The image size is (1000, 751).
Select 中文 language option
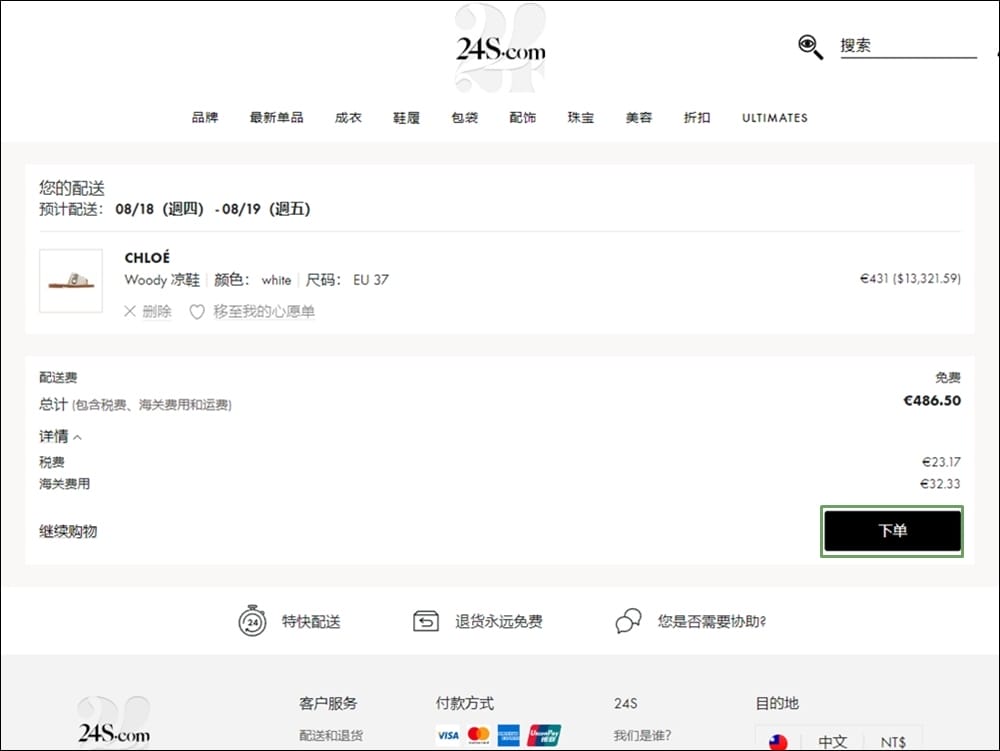pyautogui.click(x=833, y=742)
